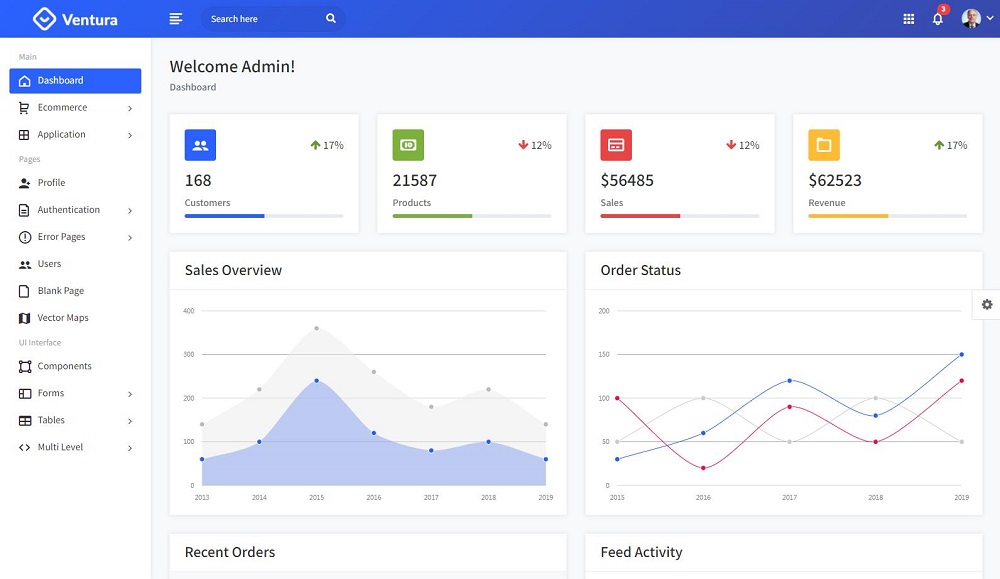Viewport: 1000px width, 579px height.
Task: Click the green Products card icon
Action: (x=408, y=145)
